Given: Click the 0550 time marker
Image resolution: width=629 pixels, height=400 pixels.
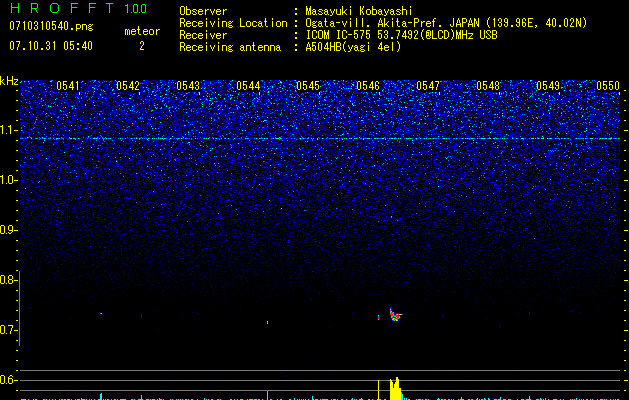Looking at the screenshot, I should 608,86.
